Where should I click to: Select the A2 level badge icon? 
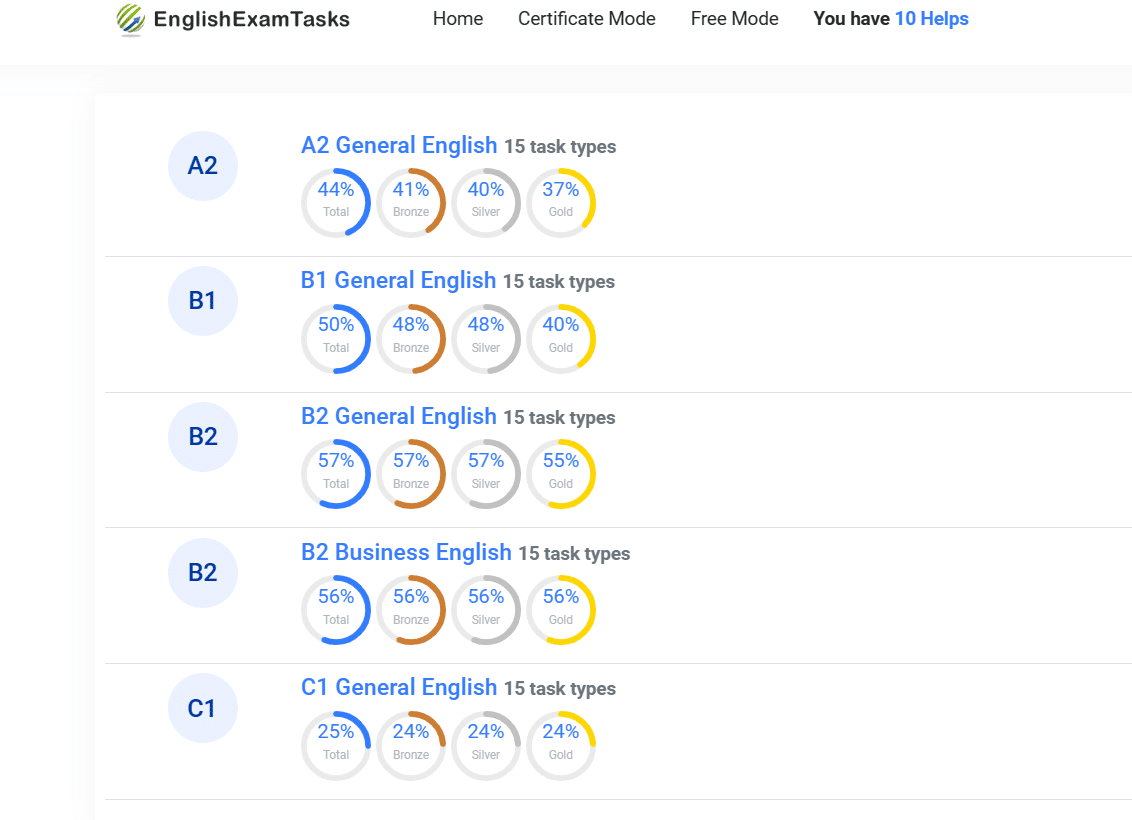(x=202, y=166)
